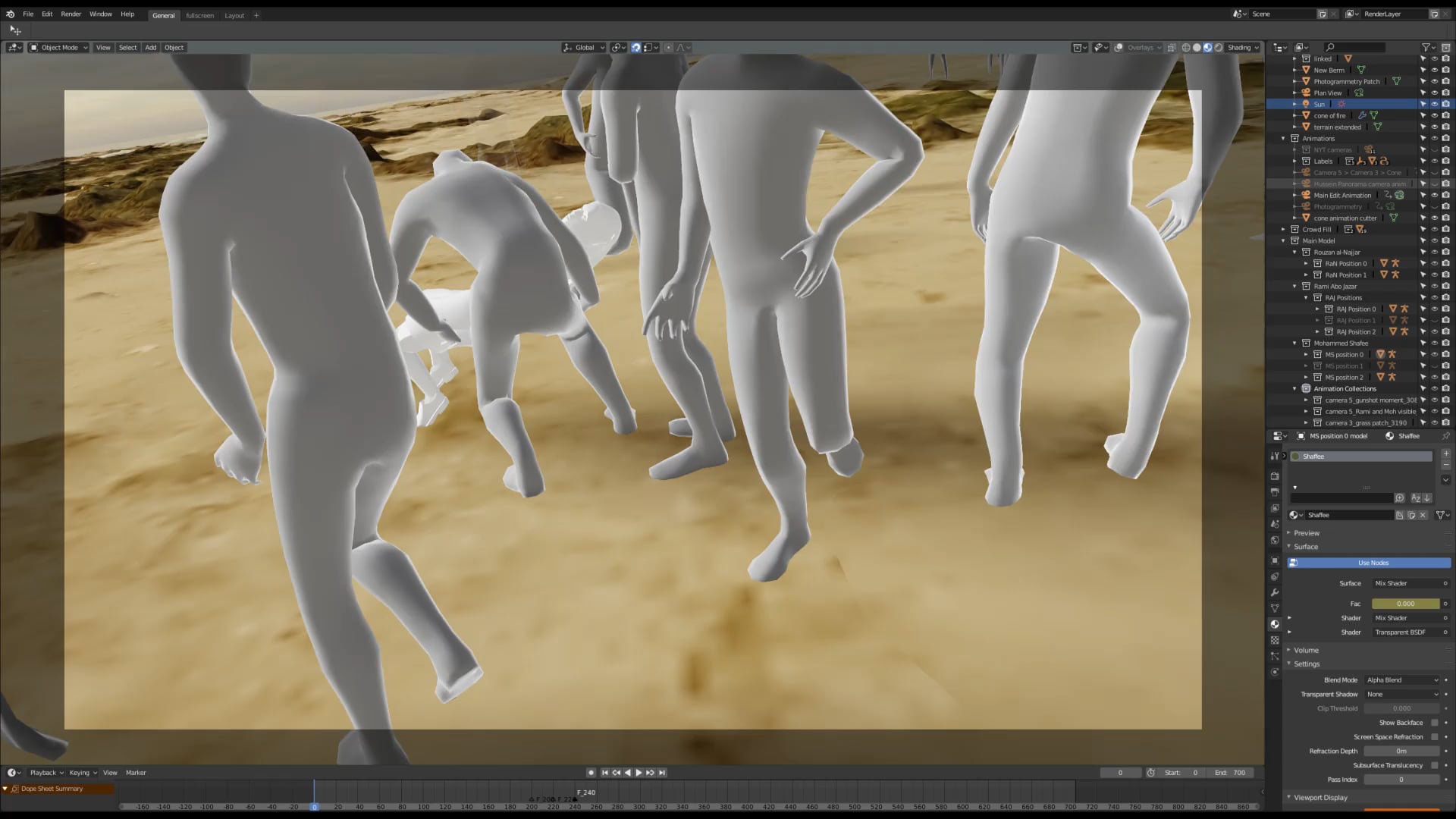Toggle X-ray view icon in header
Screen dimensions: 1456x819
(x=1172, y=47)
